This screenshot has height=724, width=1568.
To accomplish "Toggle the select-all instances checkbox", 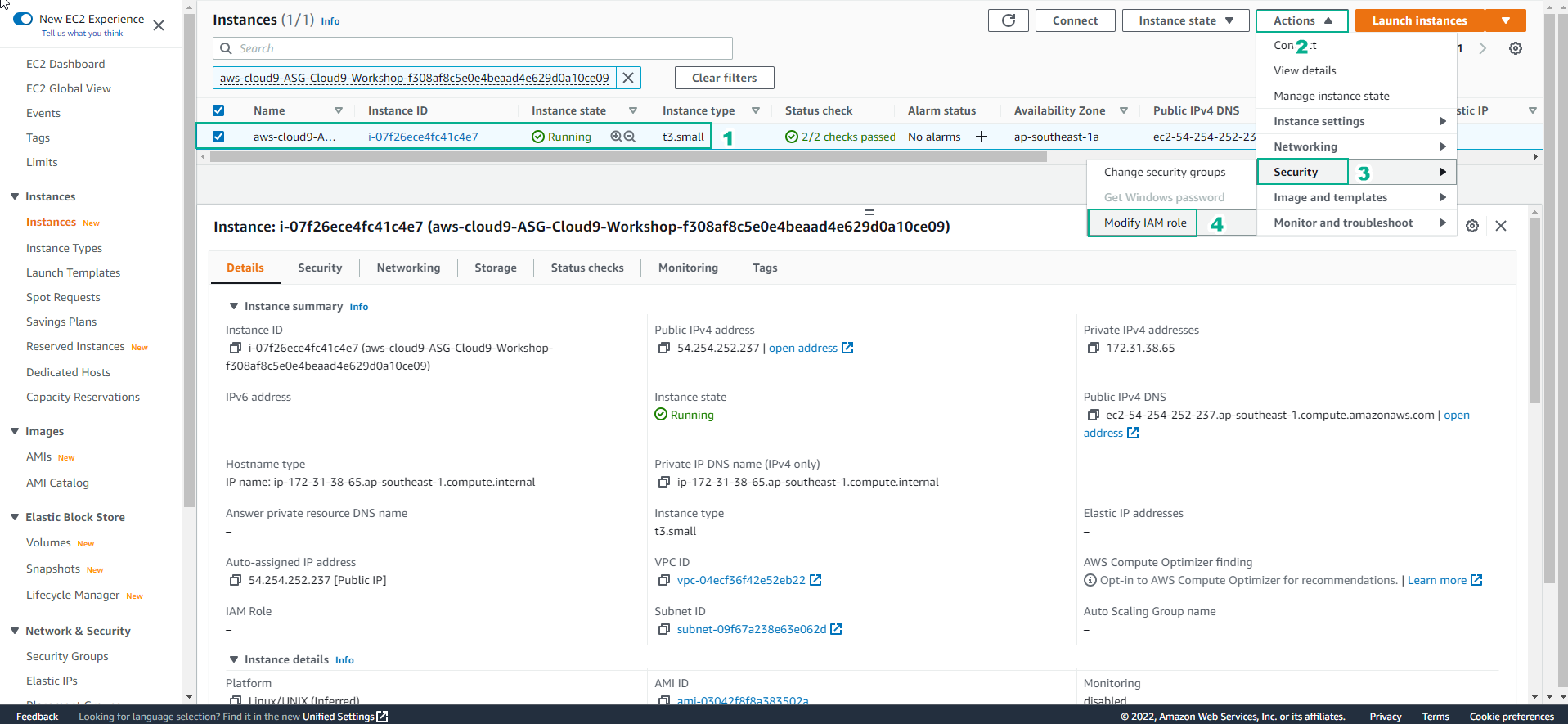I will coord(218,110).
